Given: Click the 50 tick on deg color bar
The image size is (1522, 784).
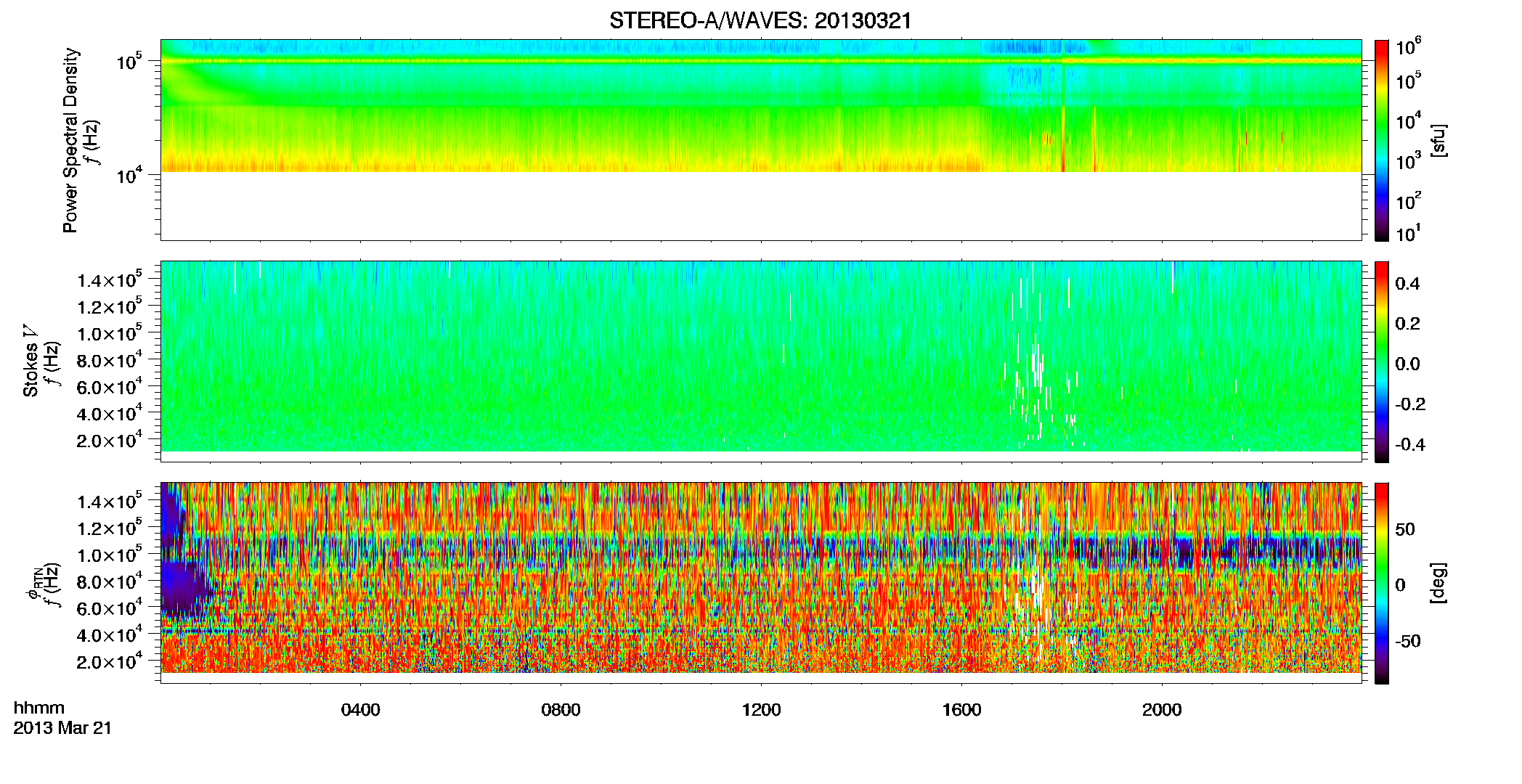Looking at the screenshot, I should (x=1406, y=529).
